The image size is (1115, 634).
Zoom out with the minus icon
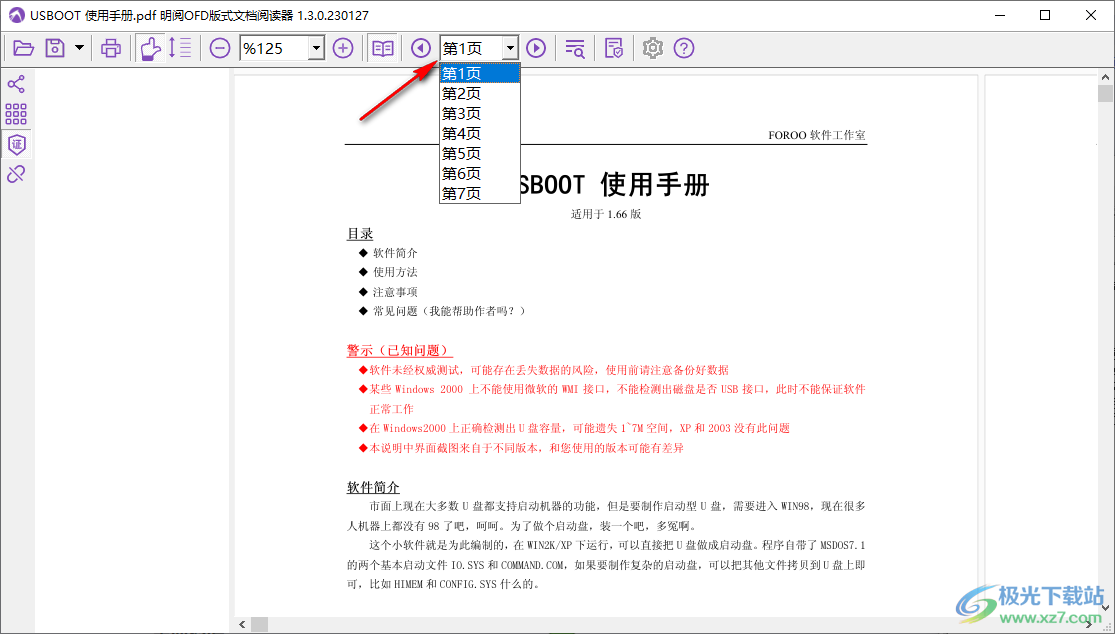pyautogui.click(x=220, y=48)
